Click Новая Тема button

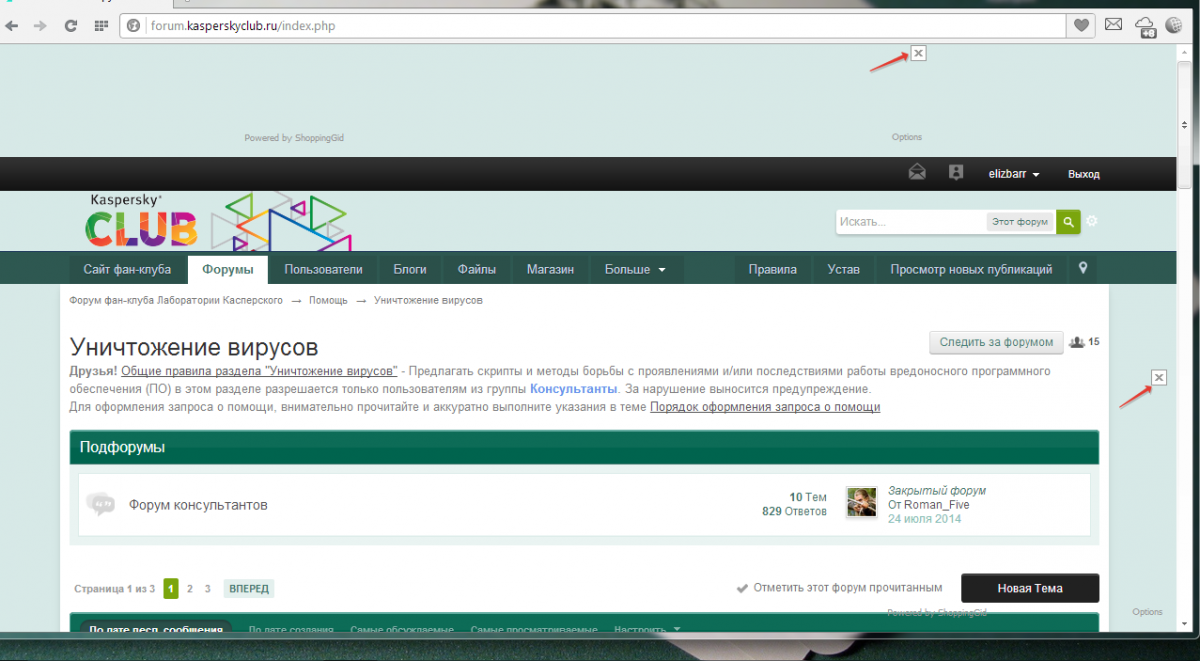1030,588
